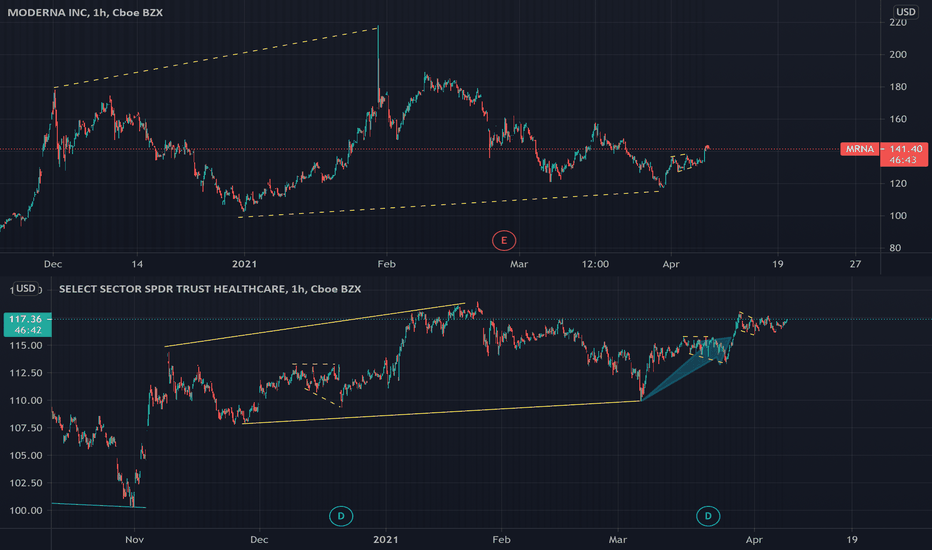Open the March dividend D marker
Viewport: 932px width, 550px height.
coord(708,516)
